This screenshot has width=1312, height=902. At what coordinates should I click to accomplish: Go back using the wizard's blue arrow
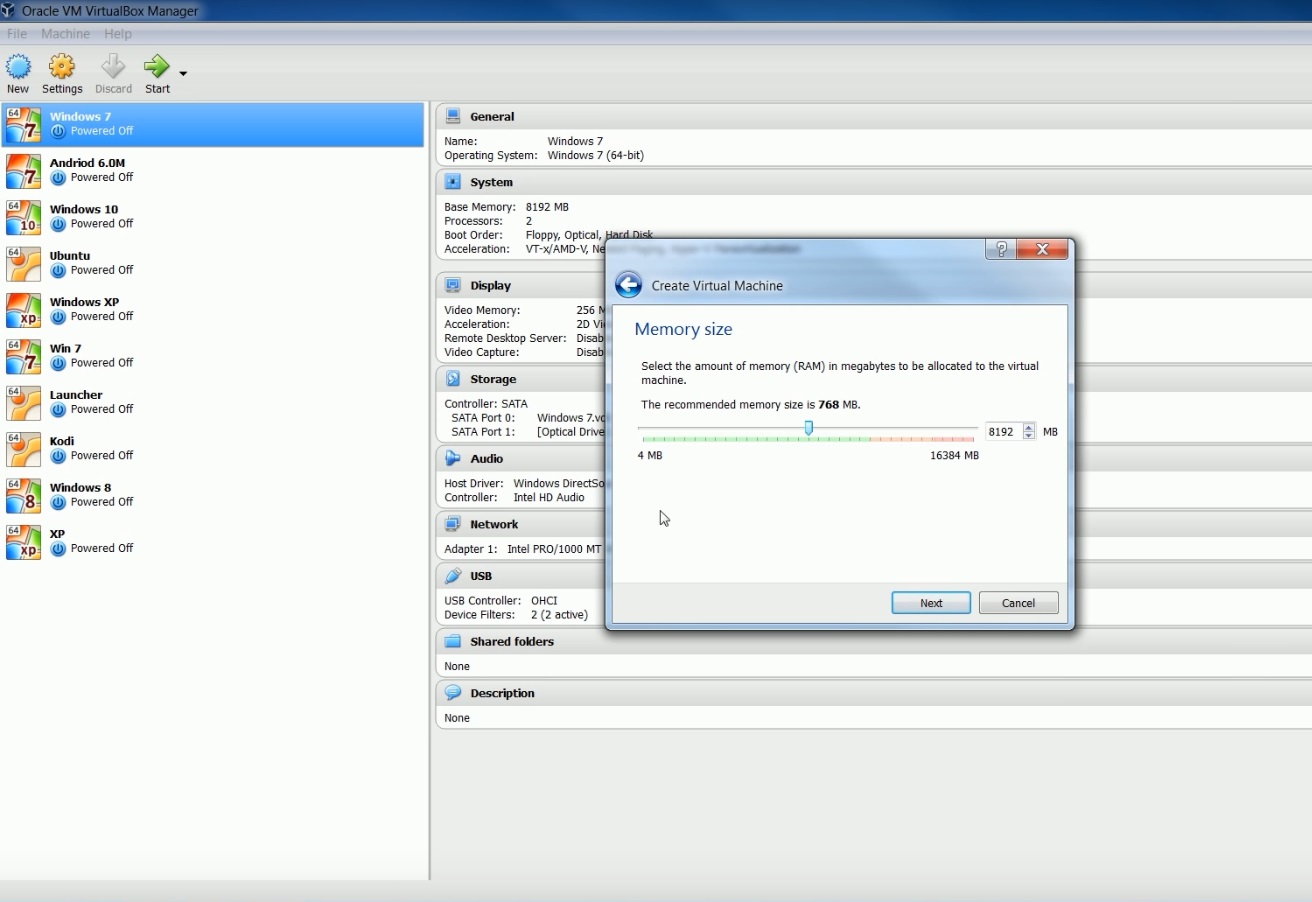(628, 285)
